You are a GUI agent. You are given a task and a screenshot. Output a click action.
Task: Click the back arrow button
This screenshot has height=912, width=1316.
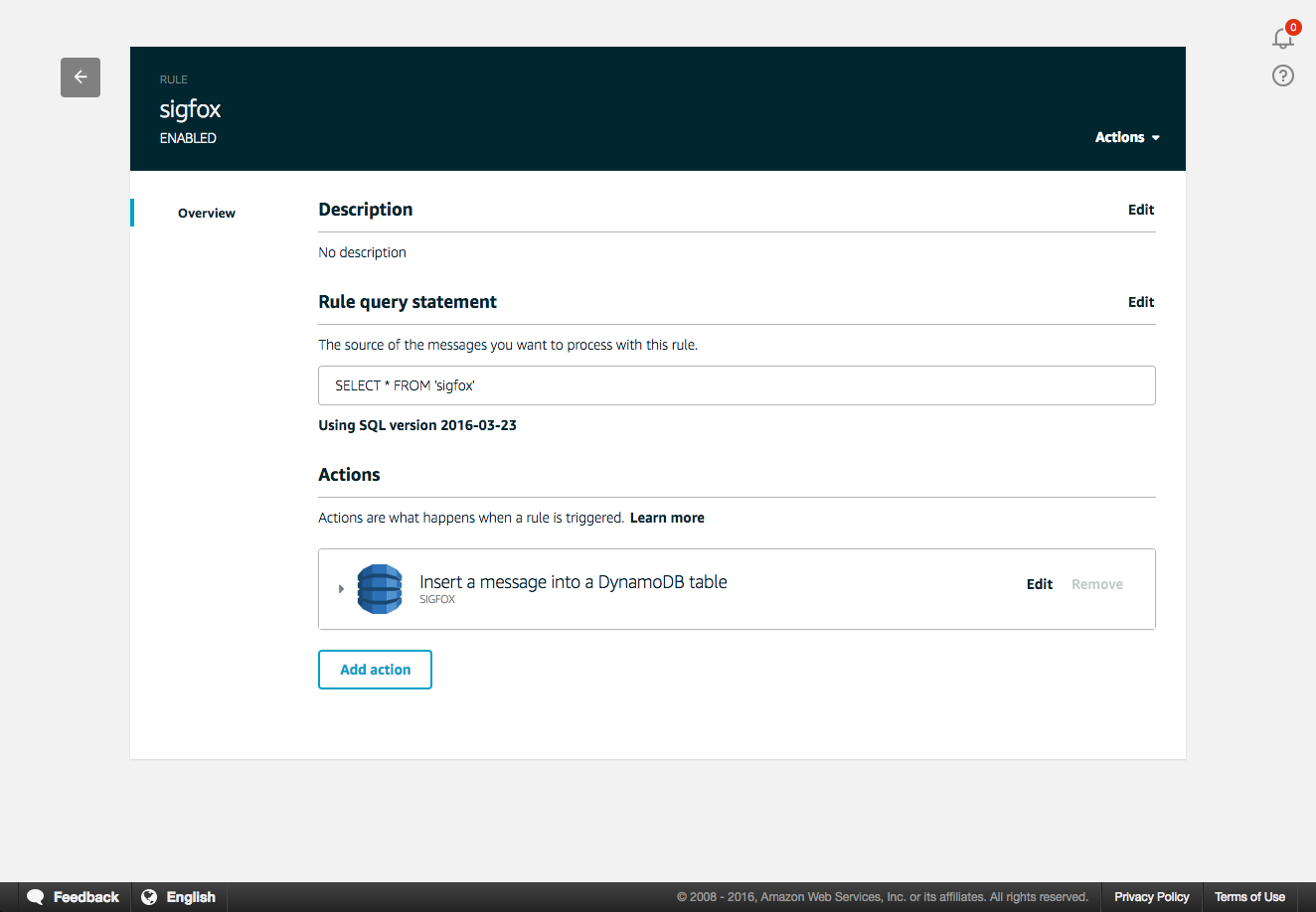81,77
